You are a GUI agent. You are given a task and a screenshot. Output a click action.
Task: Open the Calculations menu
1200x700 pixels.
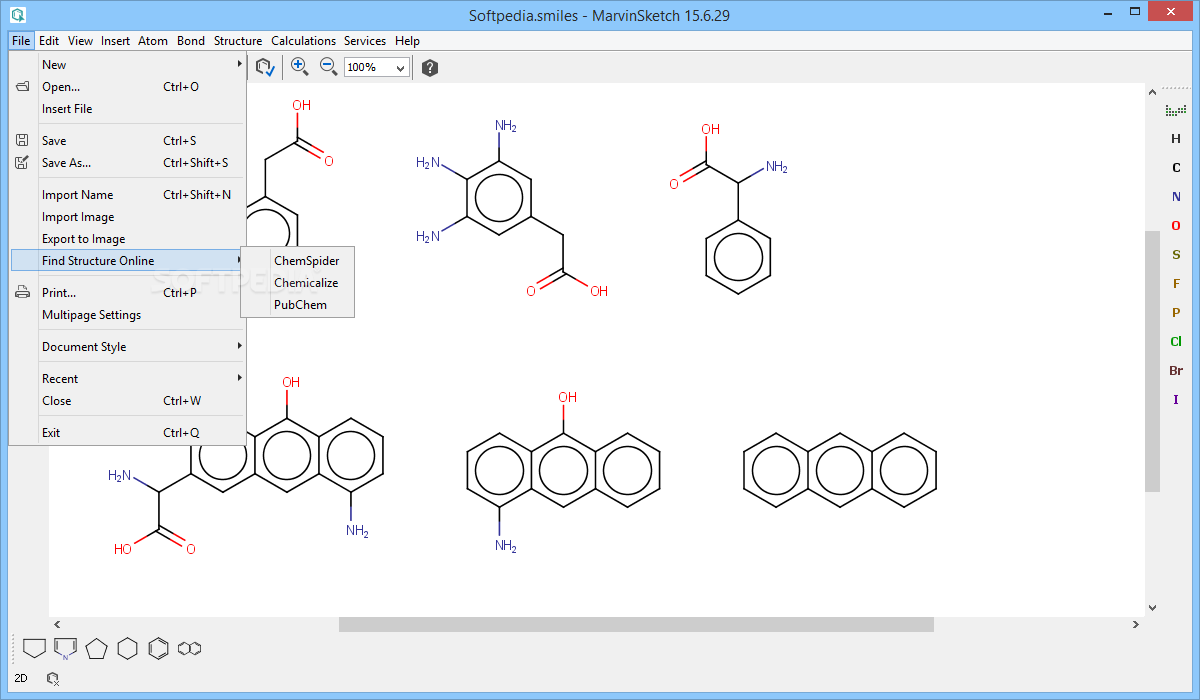point(304,41)
